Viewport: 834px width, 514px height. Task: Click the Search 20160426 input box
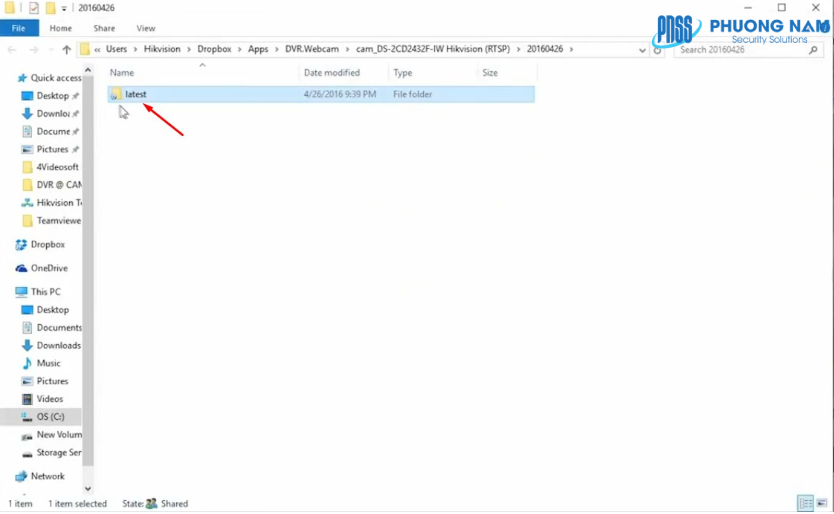pyautogui.click(x=745, y=49)
